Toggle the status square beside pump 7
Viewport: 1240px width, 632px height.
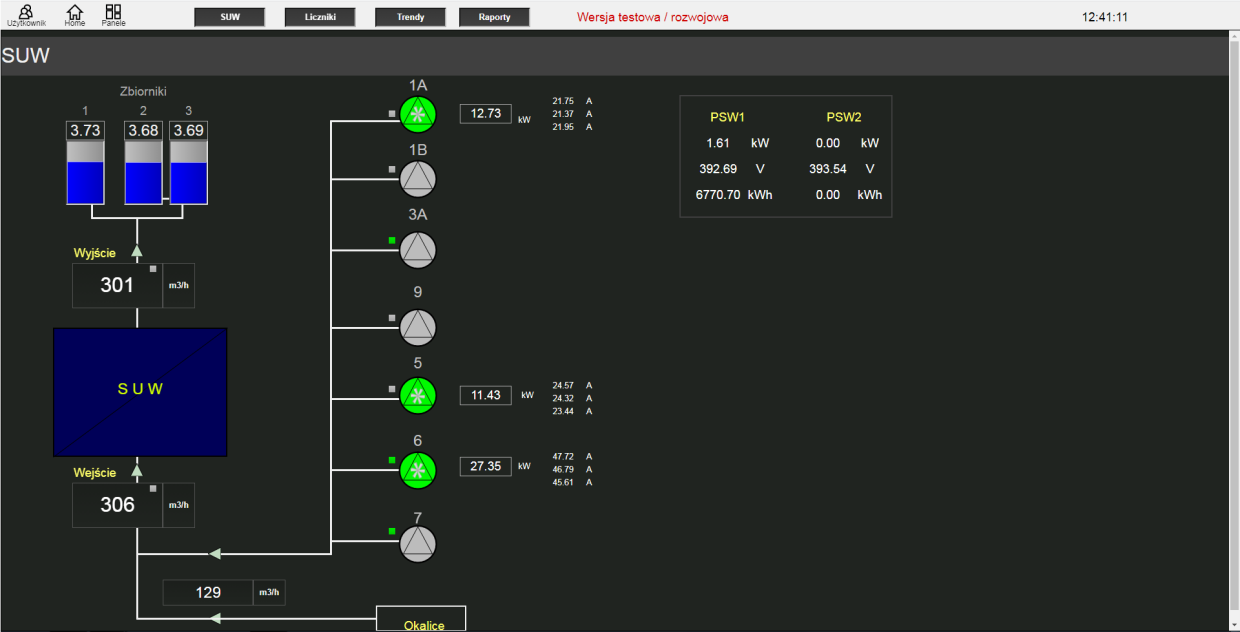(x=393, y=531)
